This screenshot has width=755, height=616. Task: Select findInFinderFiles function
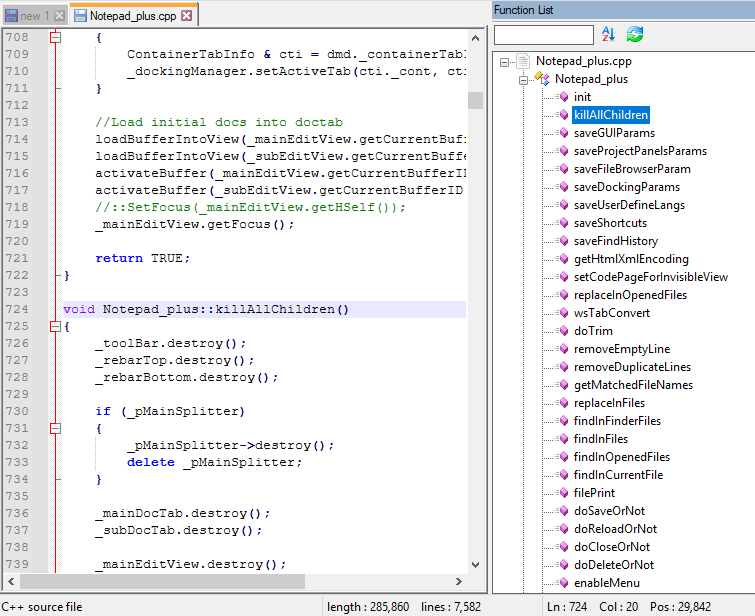pos(617,421)
